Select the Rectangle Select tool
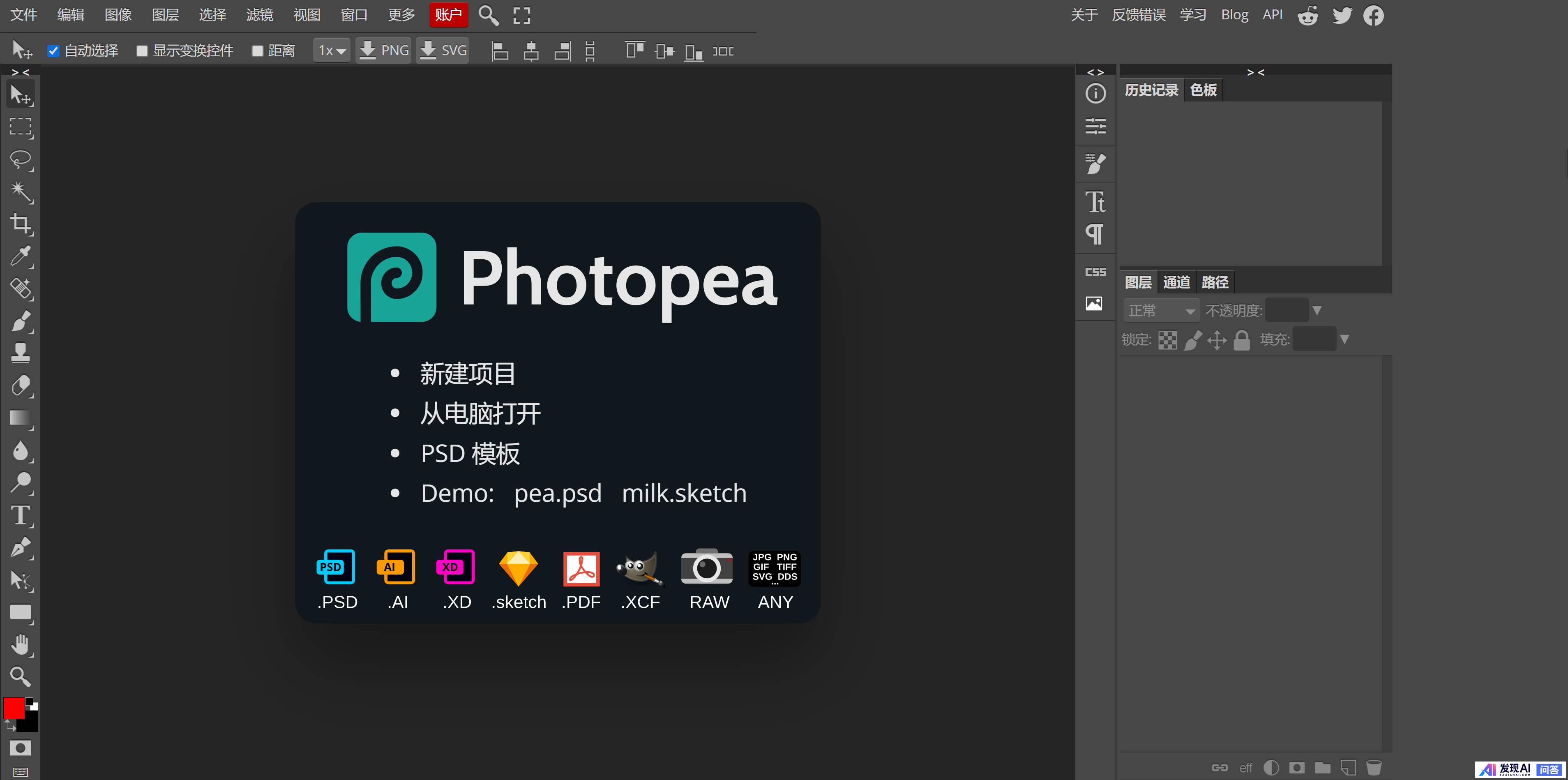Screen dimensions: 1568x780 pos(21,127)
